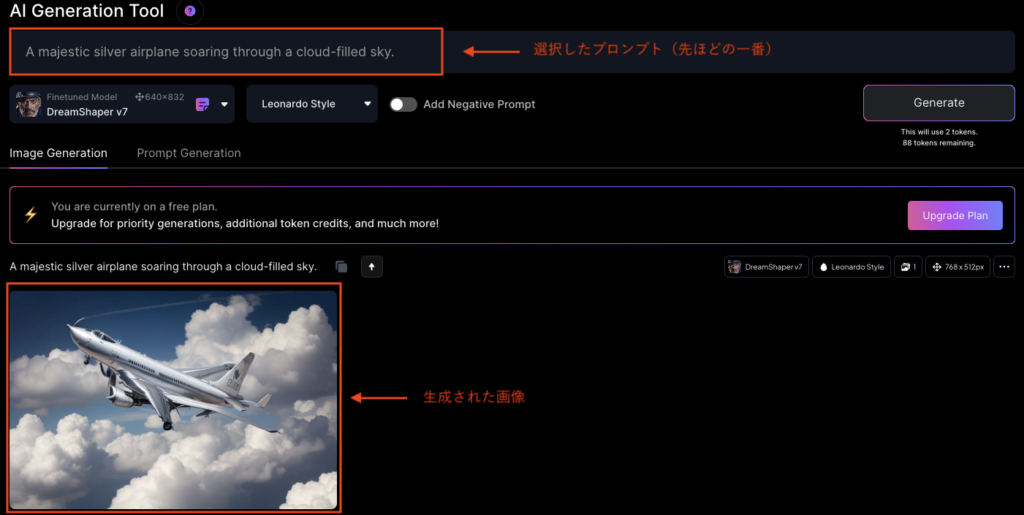Switch to the Image Generation tab
This screenshot has height=515, width=1024.
pos(58,153)
